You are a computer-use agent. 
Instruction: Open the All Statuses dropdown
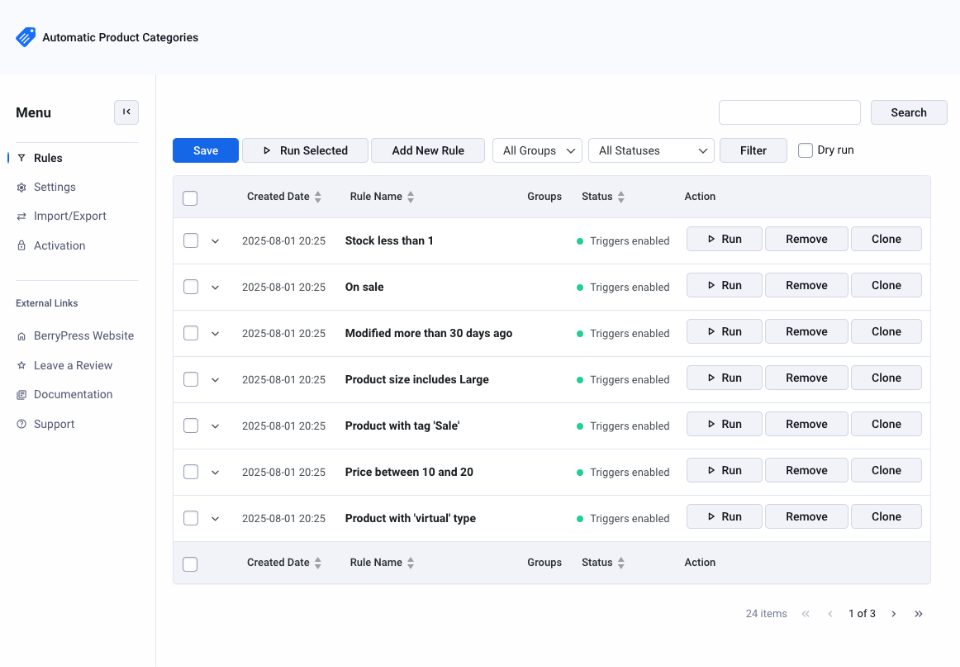(651, 150)
